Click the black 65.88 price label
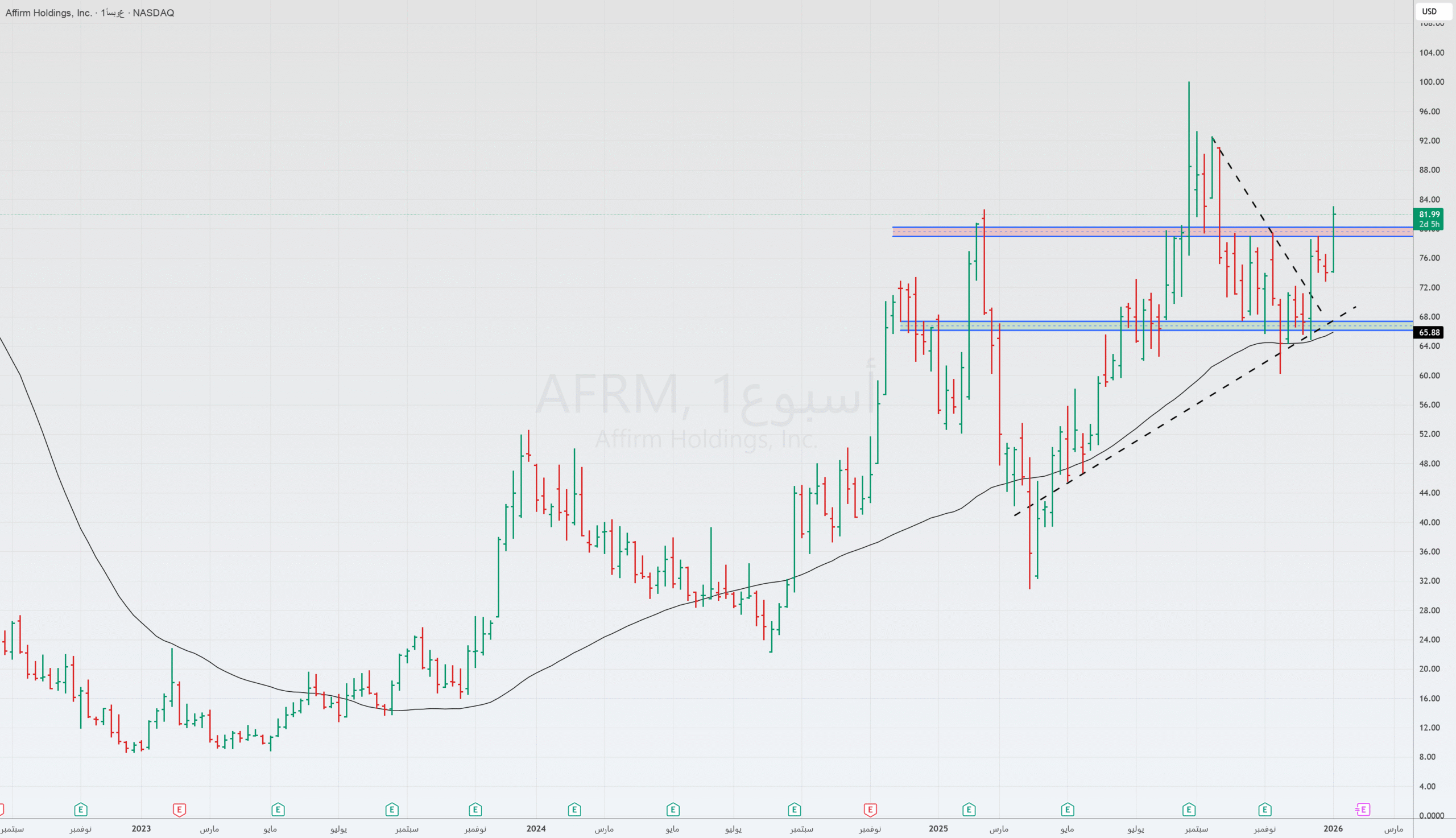 [x=1429, y=332]
